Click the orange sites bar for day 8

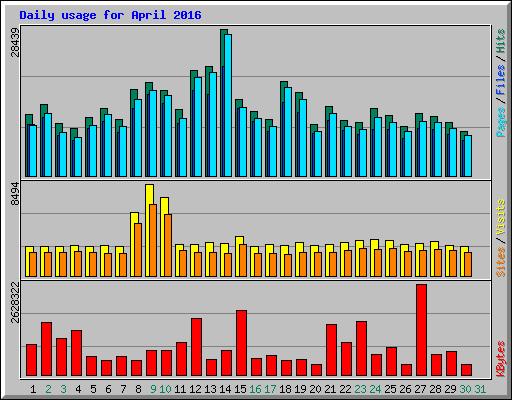pos(138,250)
